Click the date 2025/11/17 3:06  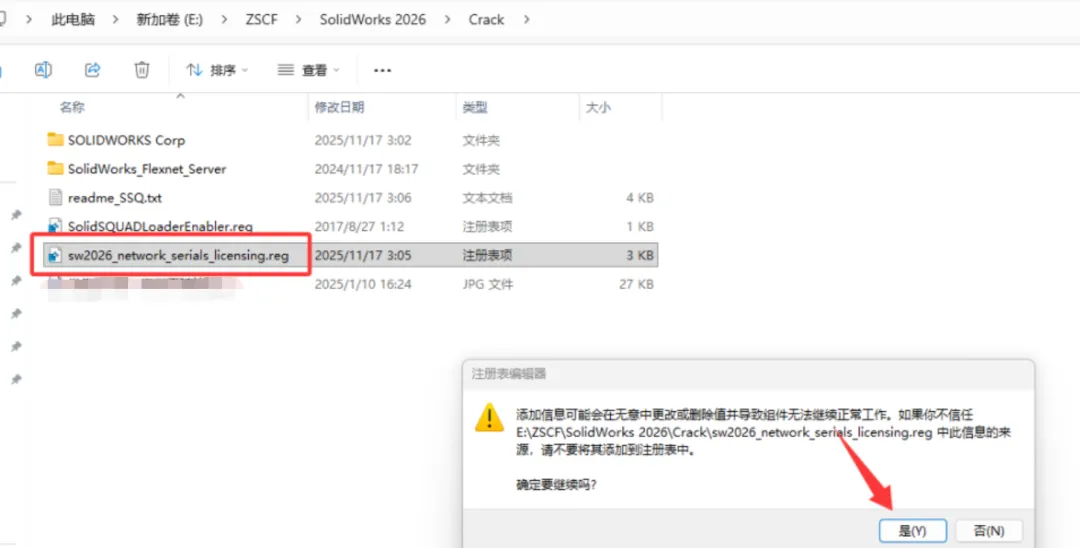[x=363, y=198]
